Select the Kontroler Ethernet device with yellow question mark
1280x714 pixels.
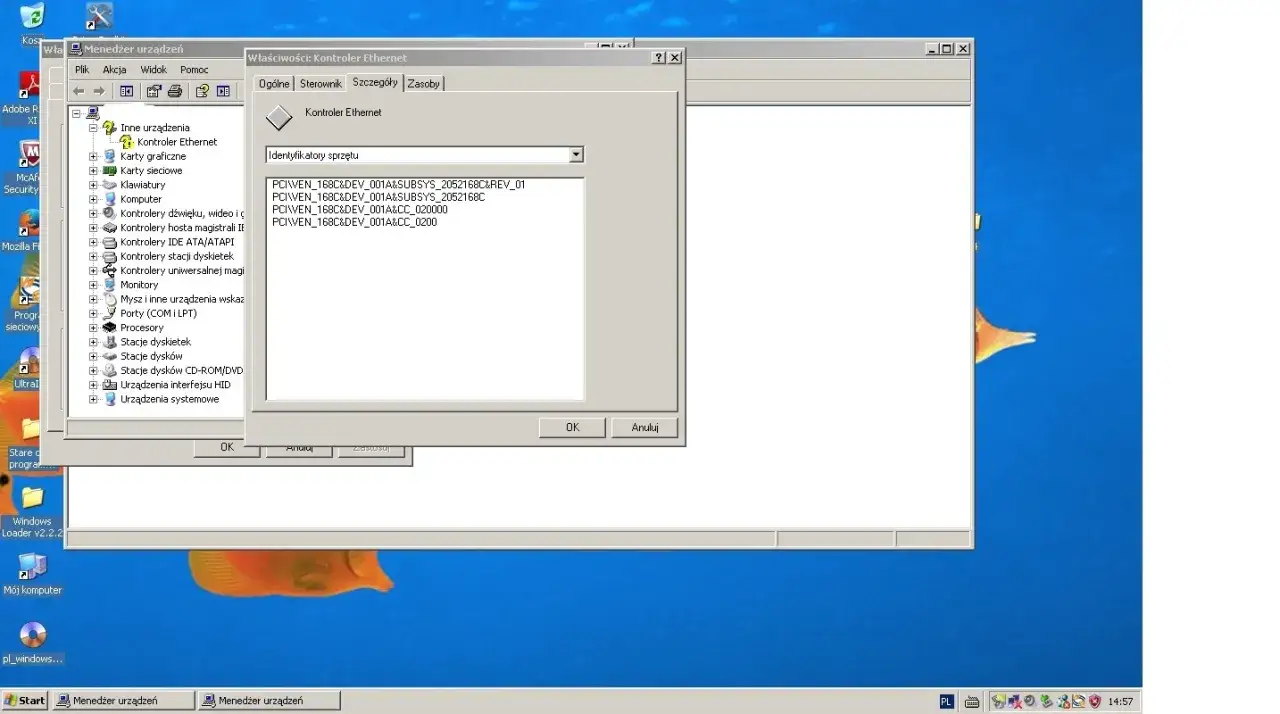click(176, 141)
